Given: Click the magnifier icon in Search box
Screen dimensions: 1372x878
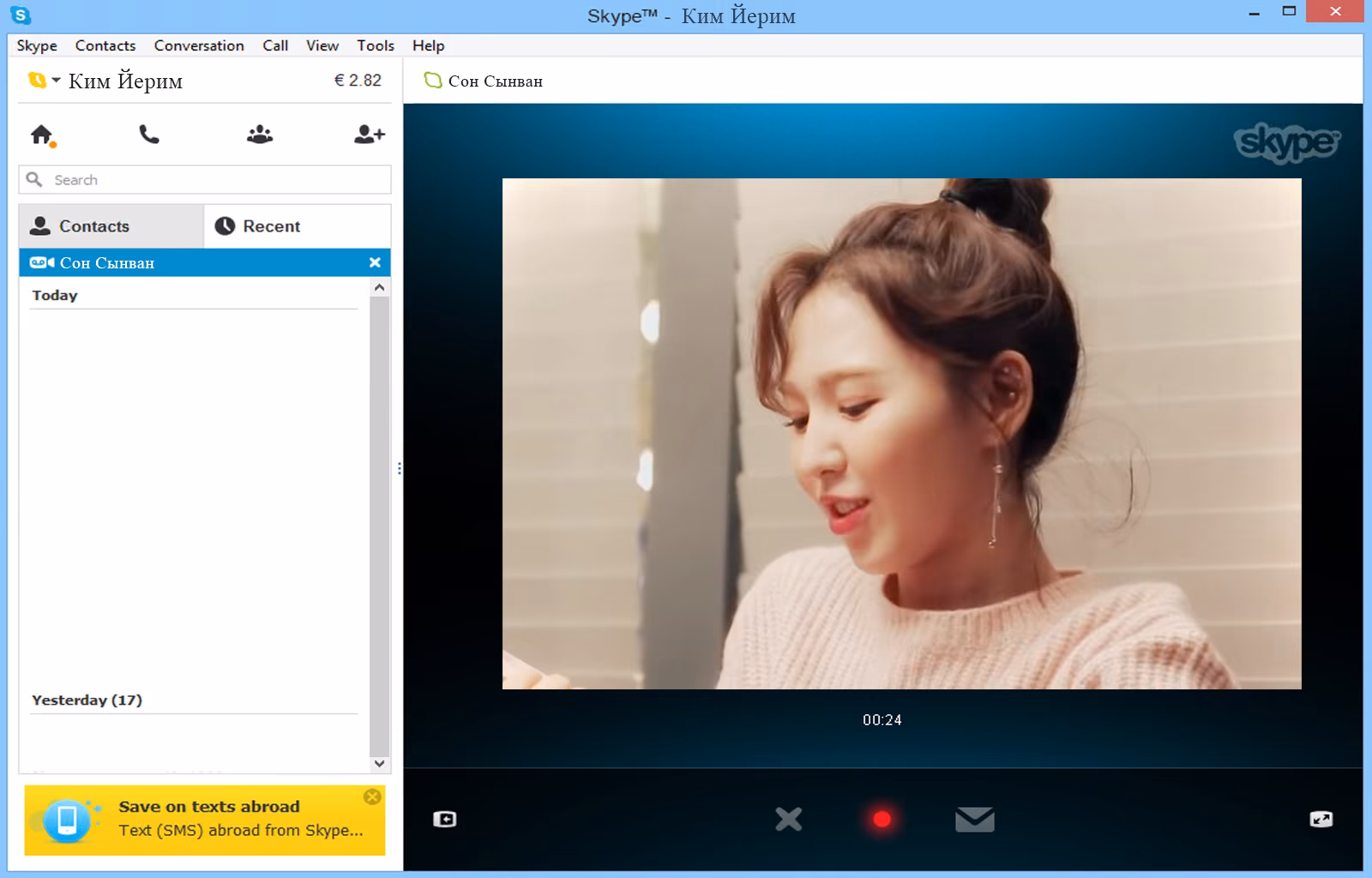Looking at the screenshot, I should [34, 179].
